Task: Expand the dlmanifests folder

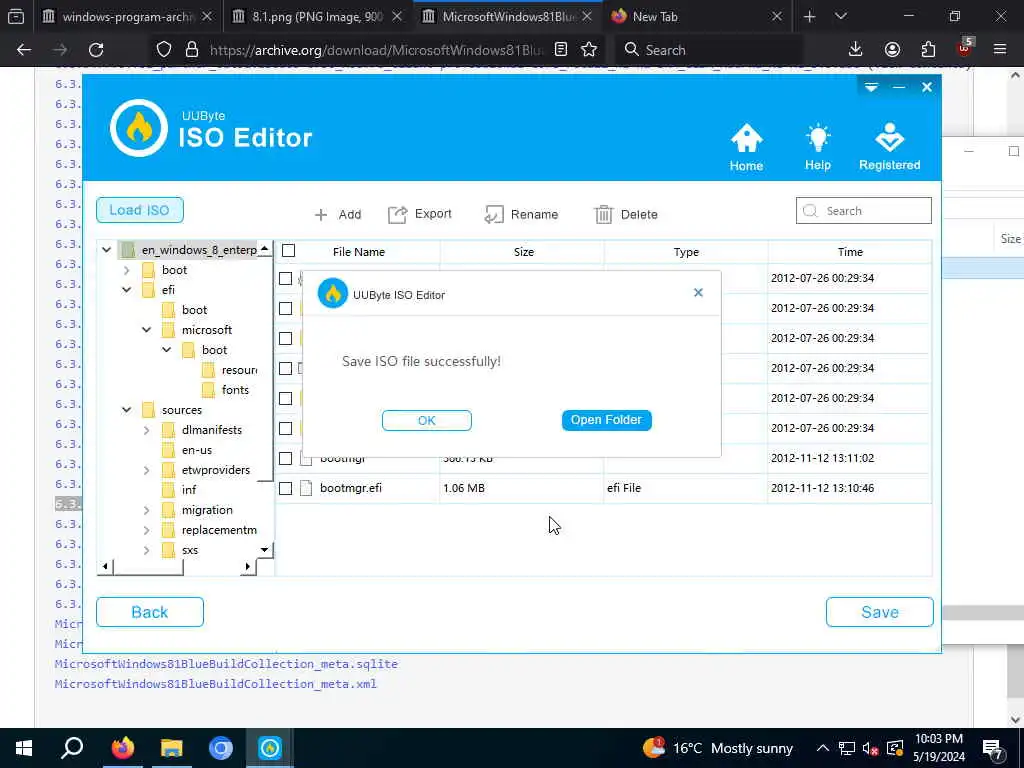Action: pyautogui.click(x=147, y=430)
